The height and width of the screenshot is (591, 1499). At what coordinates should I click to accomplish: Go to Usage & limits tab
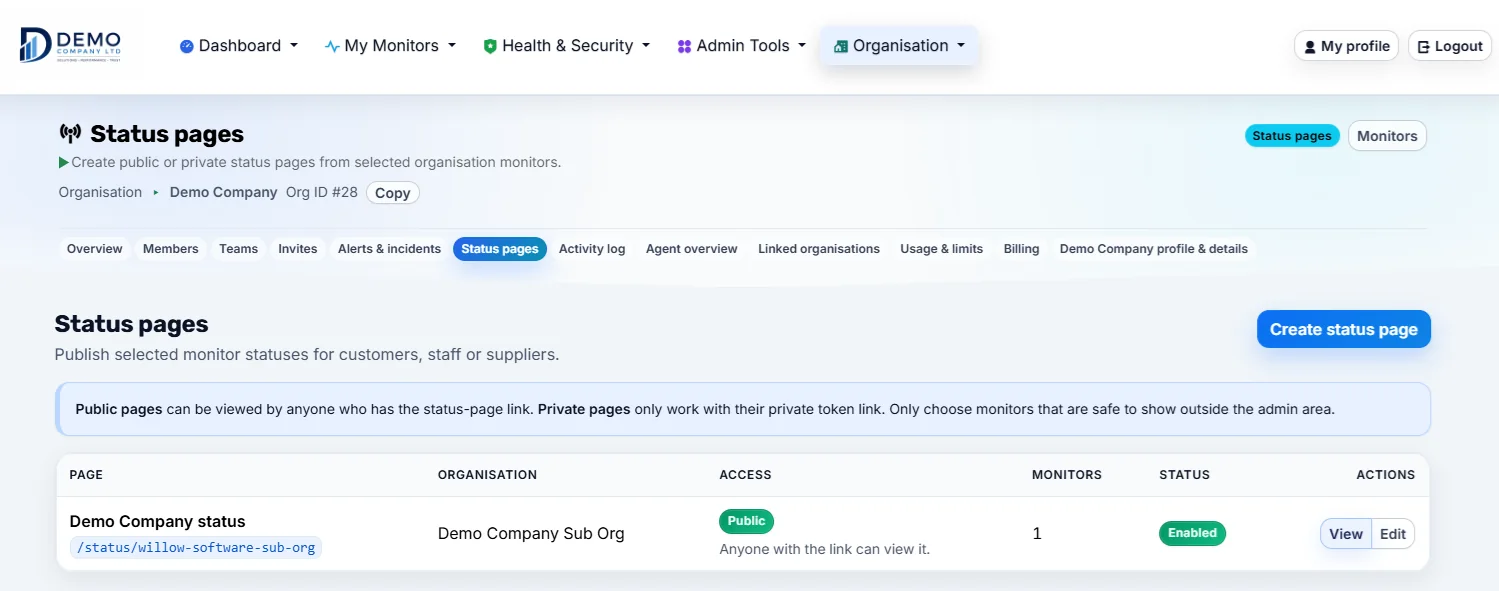click(942, 249)
